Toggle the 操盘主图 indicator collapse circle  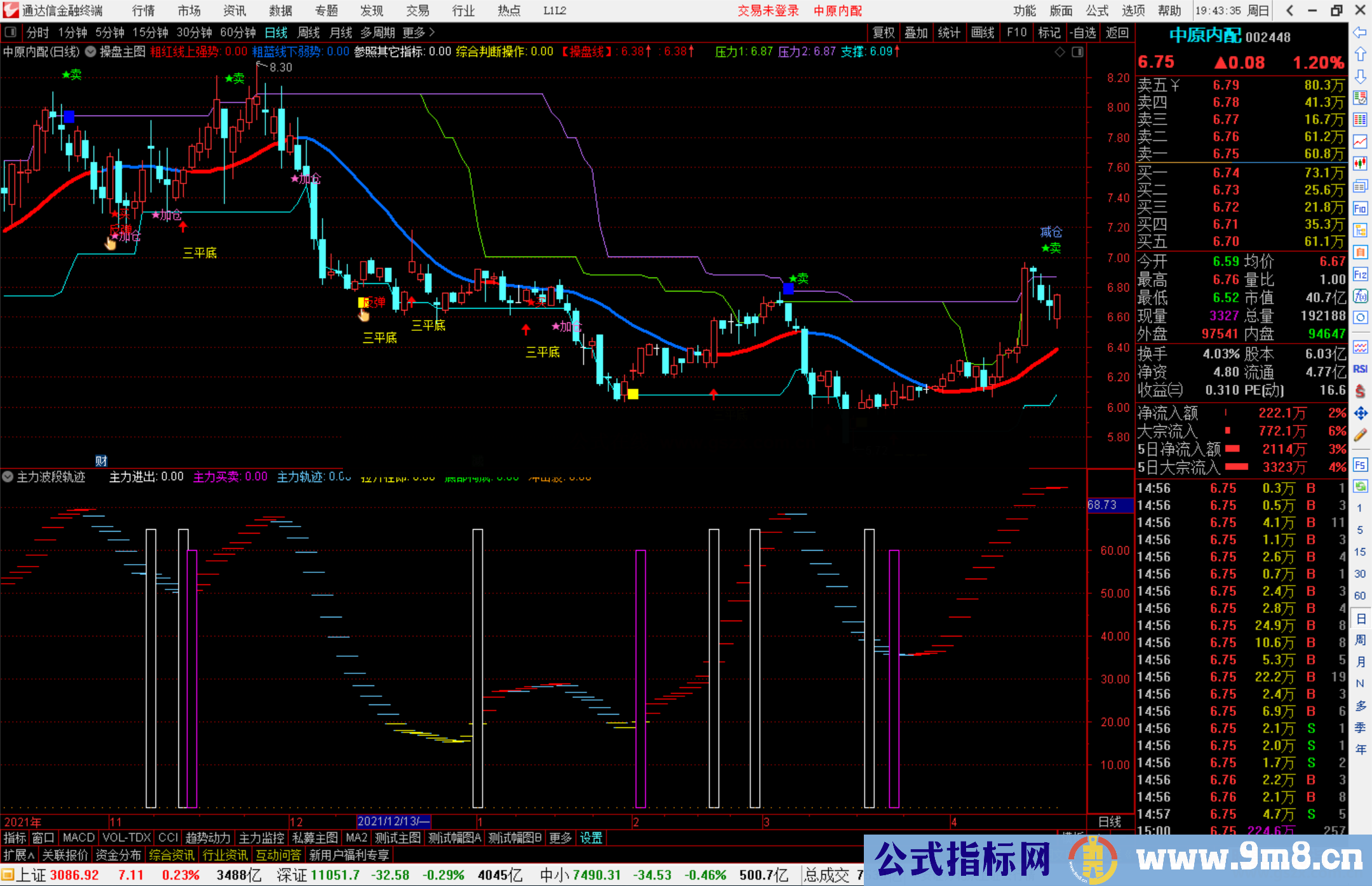91,51
